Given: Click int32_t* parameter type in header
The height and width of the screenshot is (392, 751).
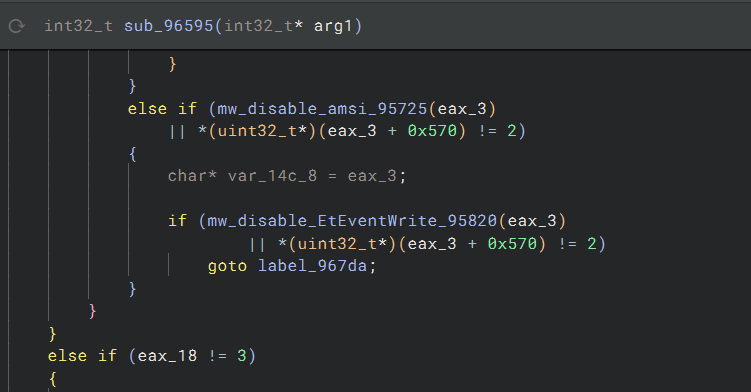Looking at the screenshot, I should point(263,26).
